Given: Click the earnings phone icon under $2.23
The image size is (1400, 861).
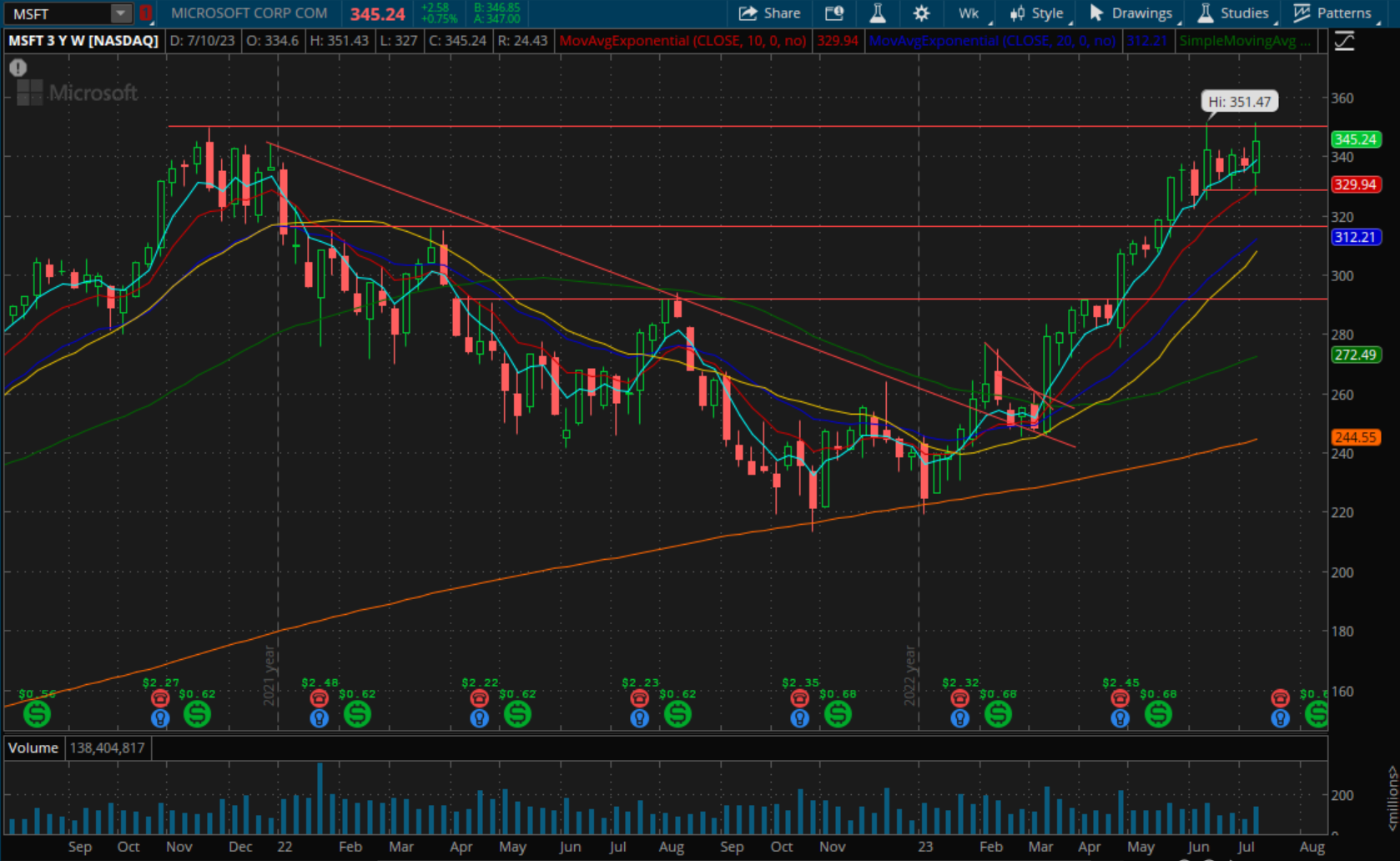Looking at the screenshot, I should click(639, 698).
